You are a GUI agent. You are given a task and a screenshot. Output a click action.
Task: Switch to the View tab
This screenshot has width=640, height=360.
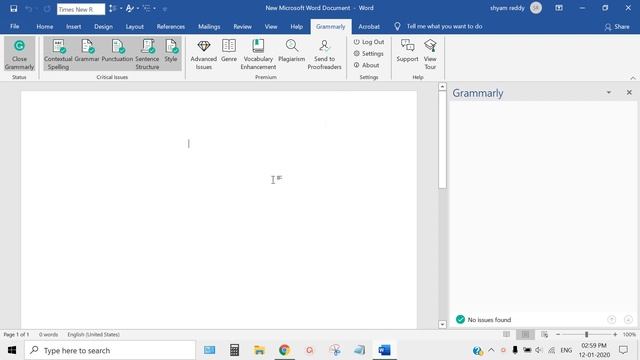point(271,26)
